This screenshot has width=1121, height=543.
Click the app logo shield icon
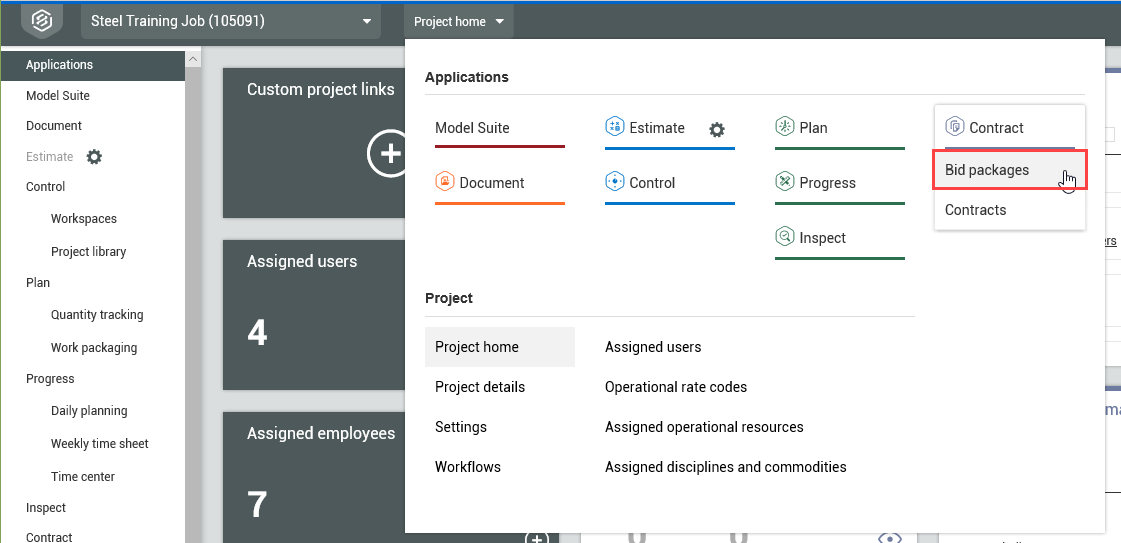pos(41,20)
